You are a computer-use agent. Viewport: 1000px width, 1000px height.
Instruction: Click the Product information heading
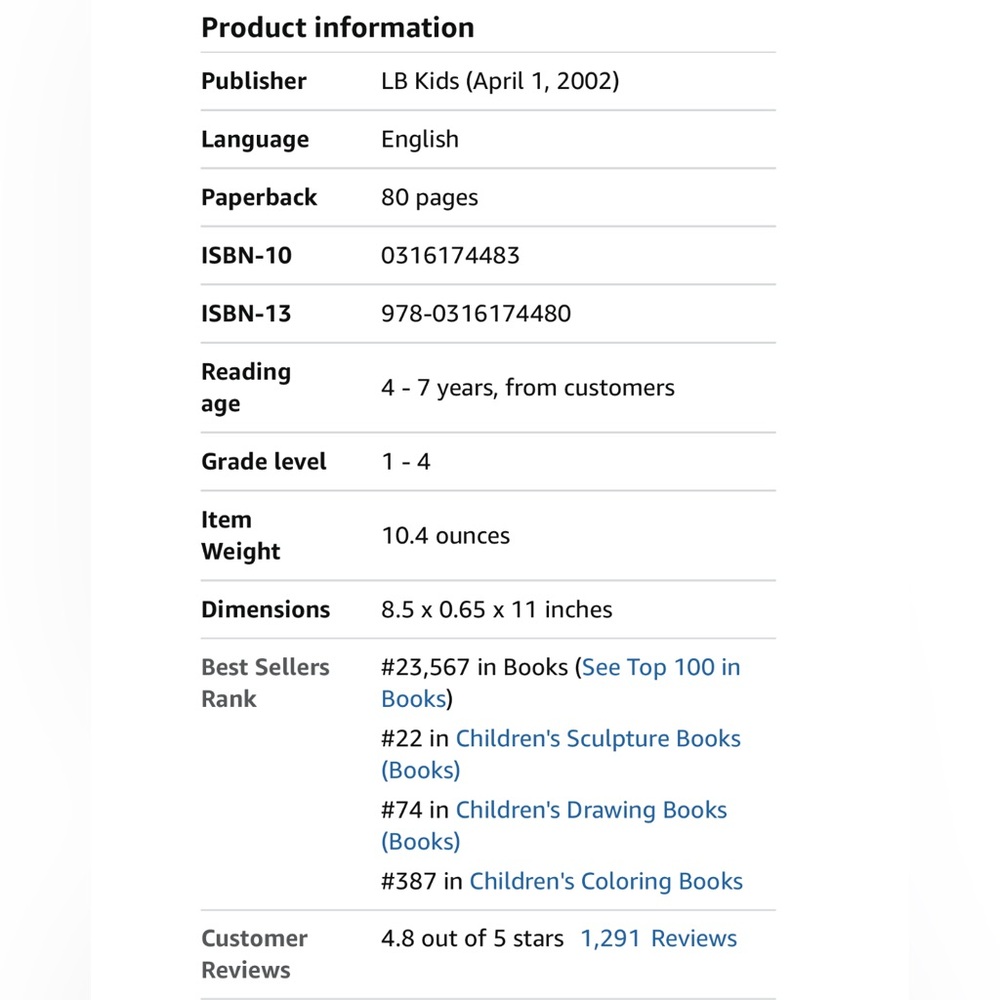pyautogui.click(x=338, y=27)
